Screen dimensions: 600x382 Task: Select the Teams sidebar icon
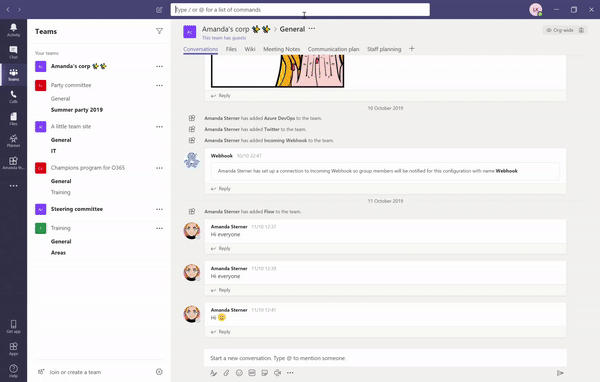13,74
